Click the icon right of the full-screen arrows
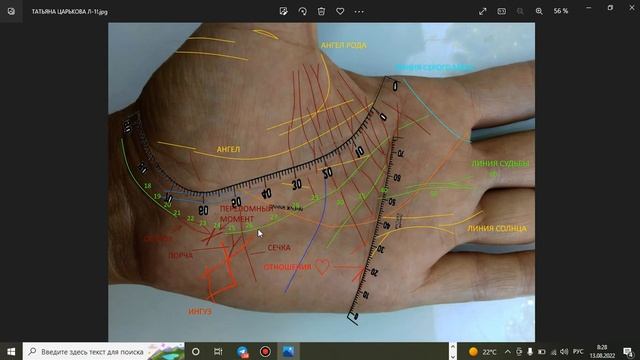The height and width of the screenshot is (360, 640). click(x=502, y=11)
